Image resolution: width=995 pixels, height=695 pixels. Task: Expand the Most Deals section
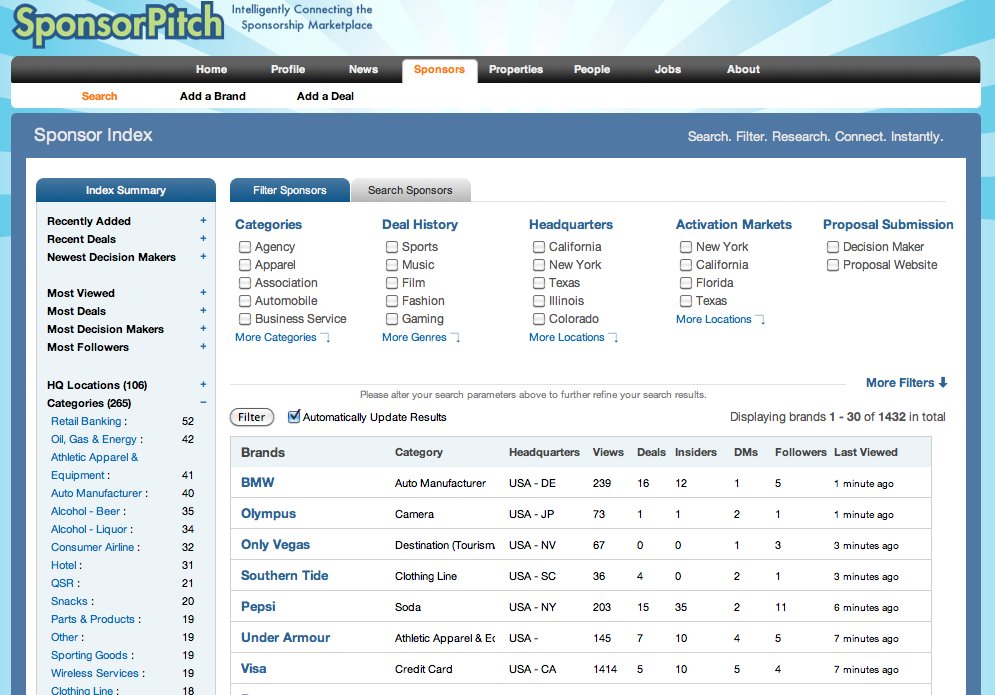203,310
